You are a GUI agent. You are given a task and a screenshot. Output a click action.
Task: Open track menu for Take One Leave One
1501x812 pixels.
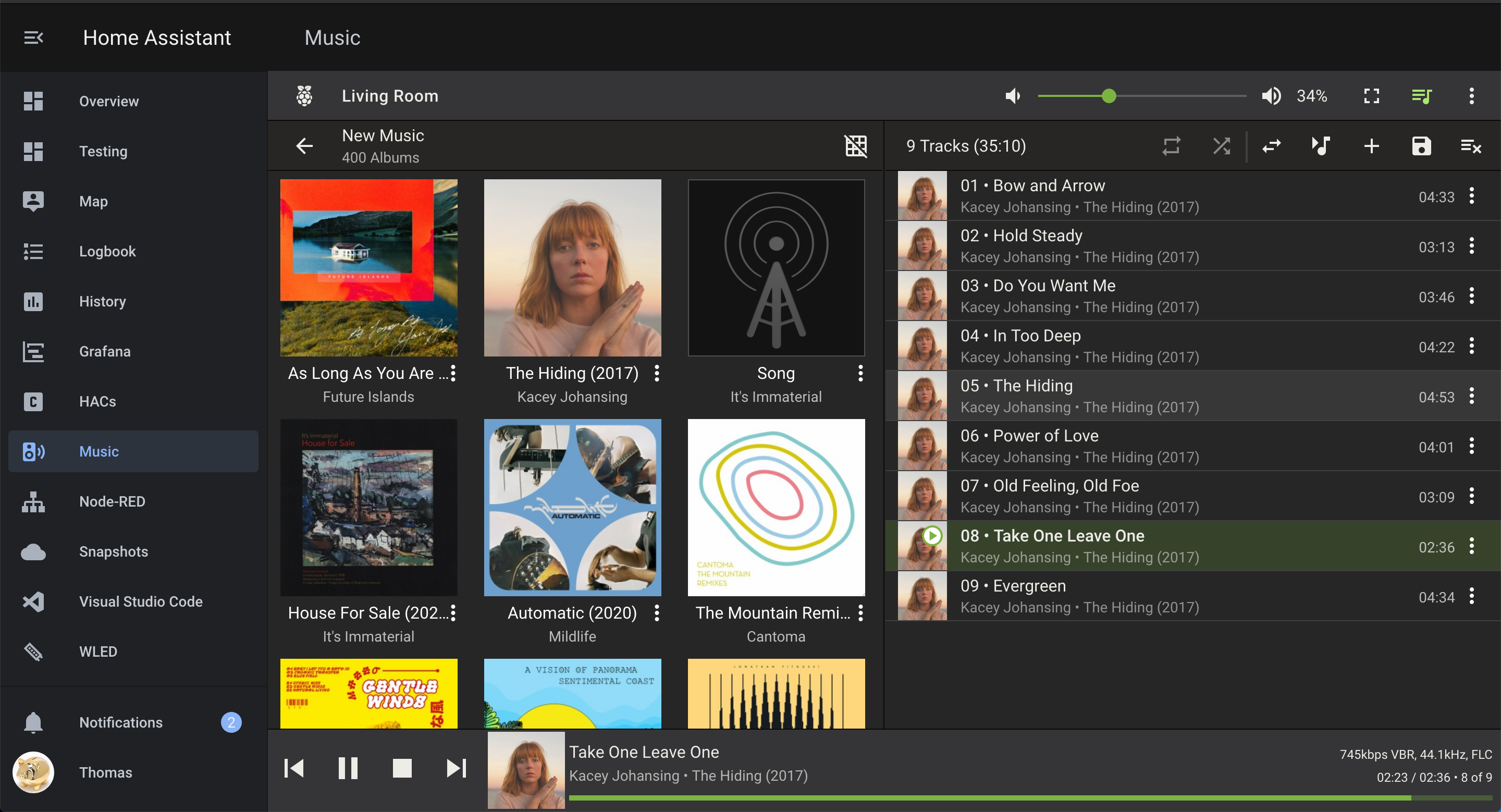[x=1472, y=546]
